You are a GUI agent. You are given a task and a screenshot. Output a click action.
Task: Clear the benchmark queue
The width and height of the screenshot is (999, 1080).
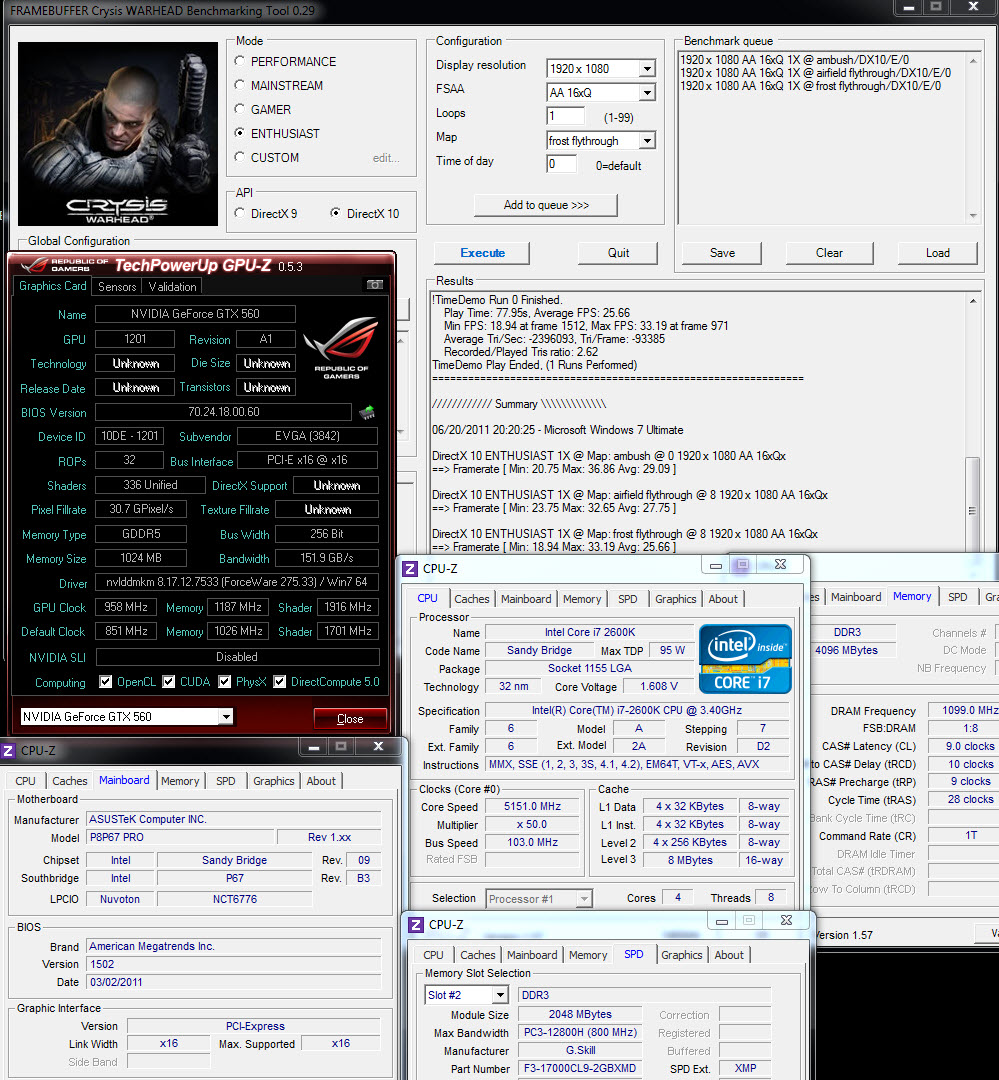click(830, 253)
